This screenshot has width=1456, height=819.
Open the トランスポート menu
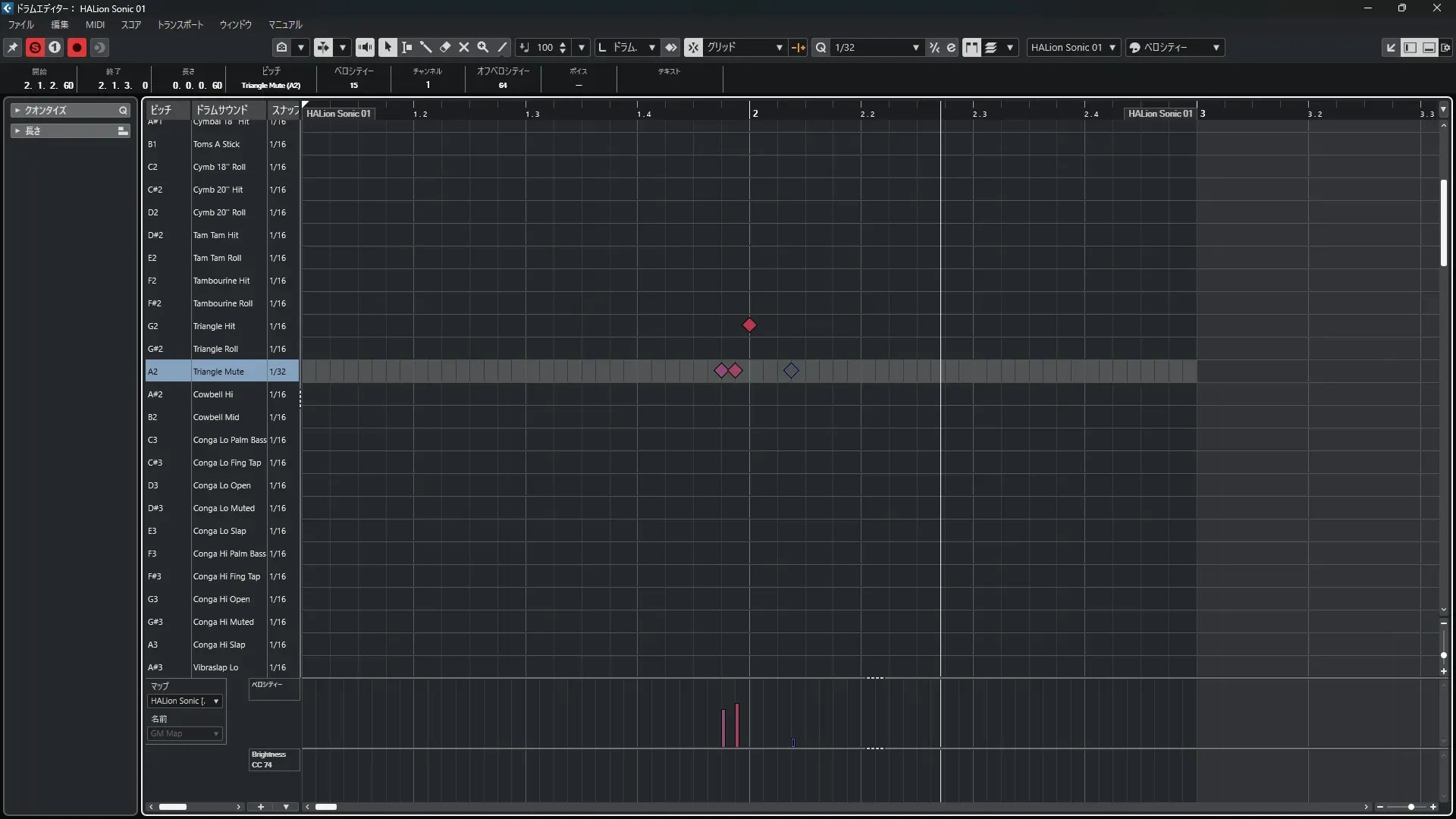pyautogui.click(x=180, y=25)
